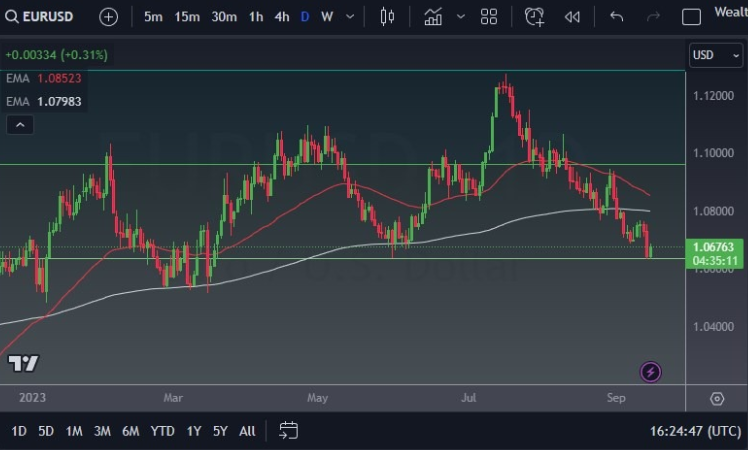
Task: Create an alert with the alarm clock icon
Action: [535, 17]
